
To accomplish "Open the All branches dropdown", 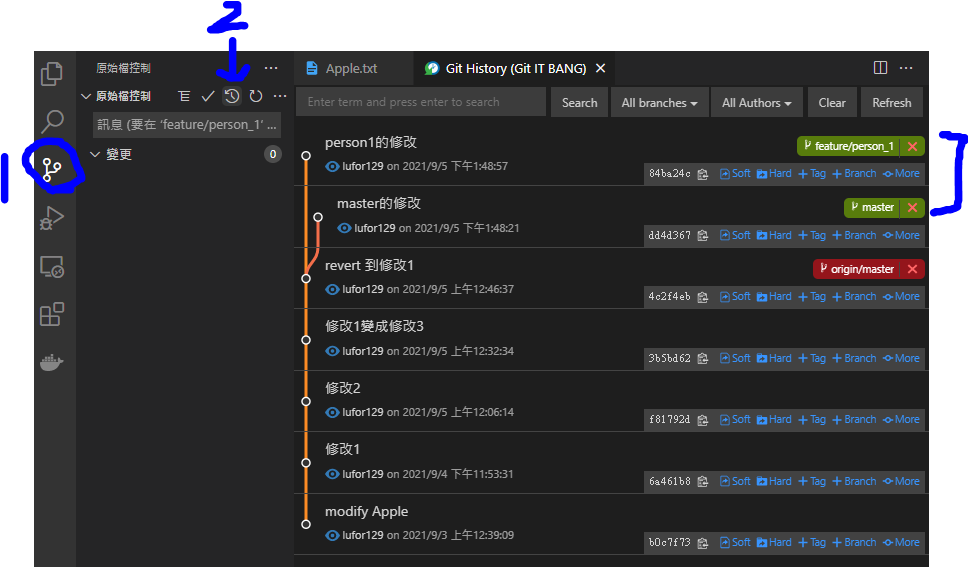I will [659, 103].
